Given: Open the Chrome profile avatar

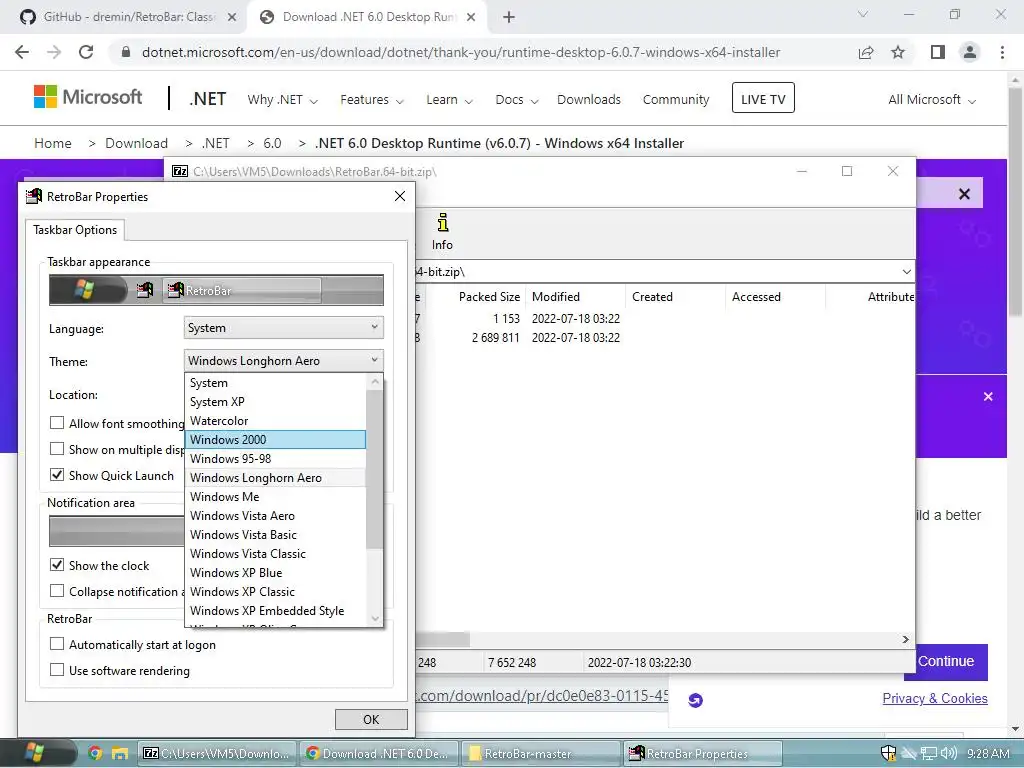Looking at the screenshot, I should click(x=970, y=52).
